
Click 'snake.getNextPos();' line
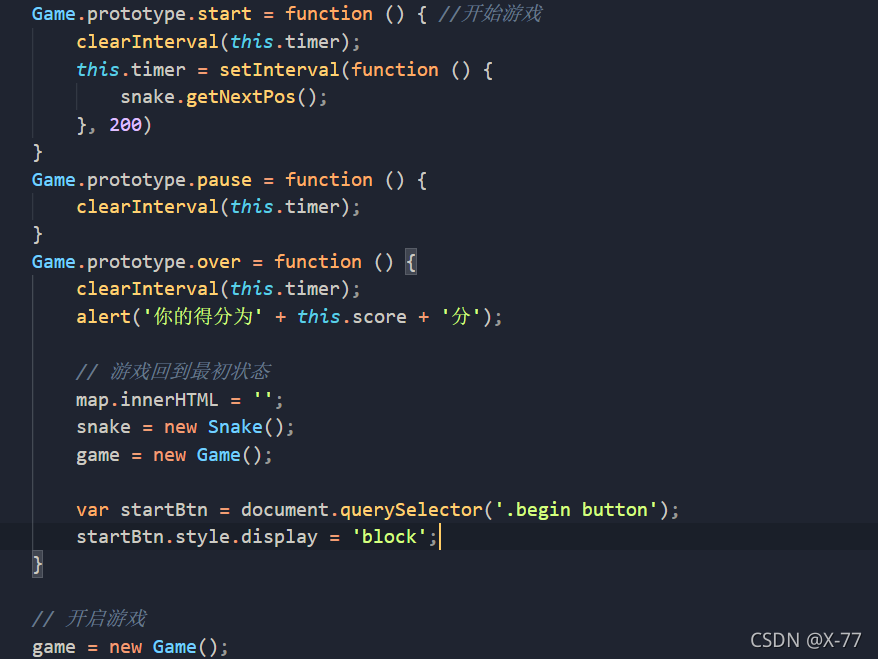(x=224, y=97)
